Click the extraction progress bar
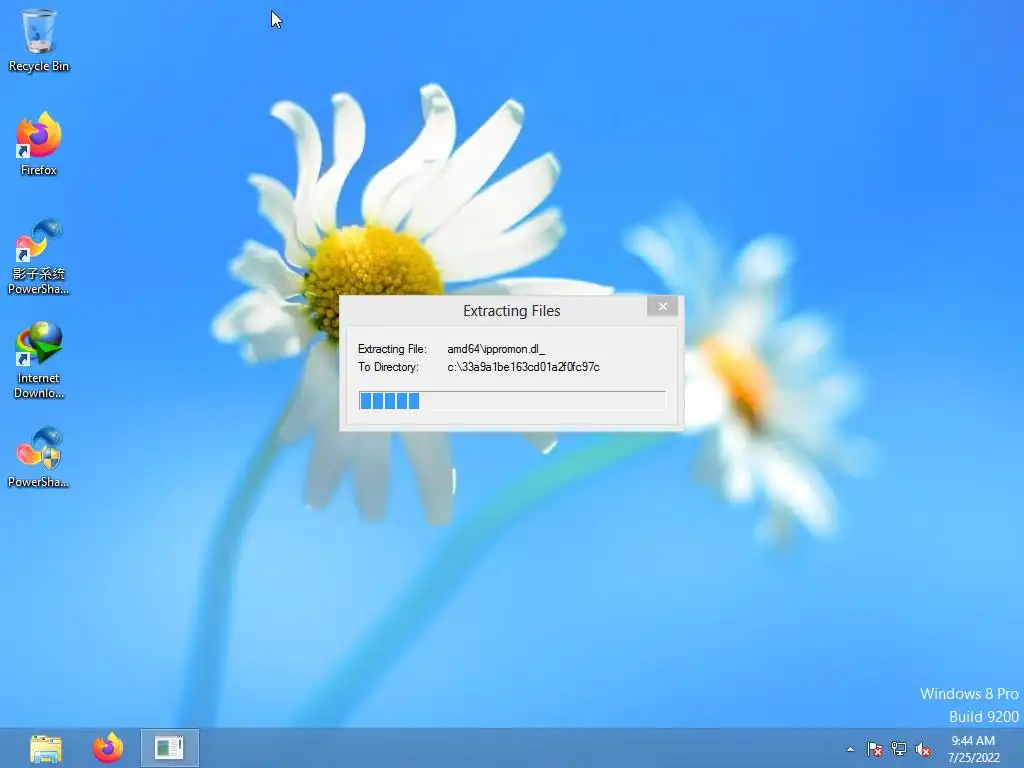 pos(512,400)
